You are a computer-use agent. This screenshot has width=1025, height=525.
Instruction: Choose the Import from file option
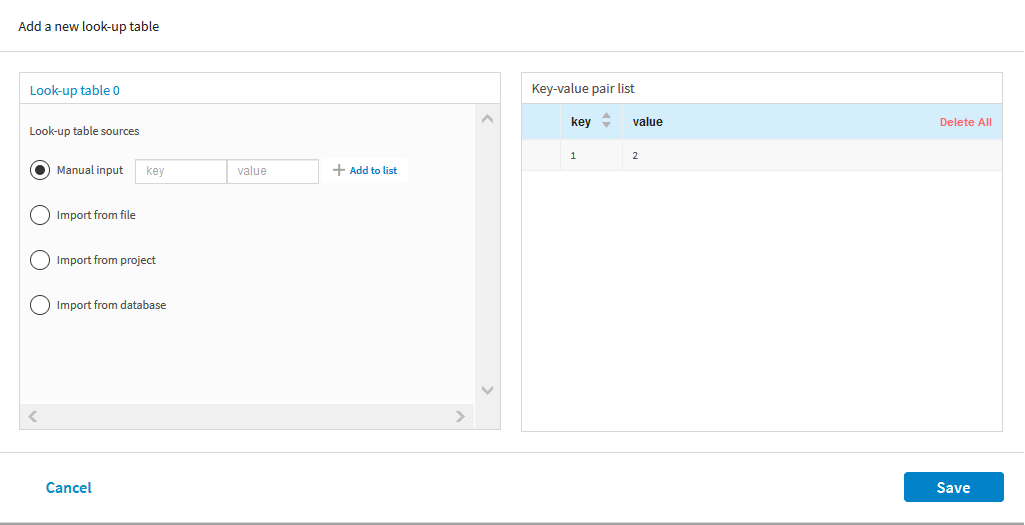coord(40,215)
